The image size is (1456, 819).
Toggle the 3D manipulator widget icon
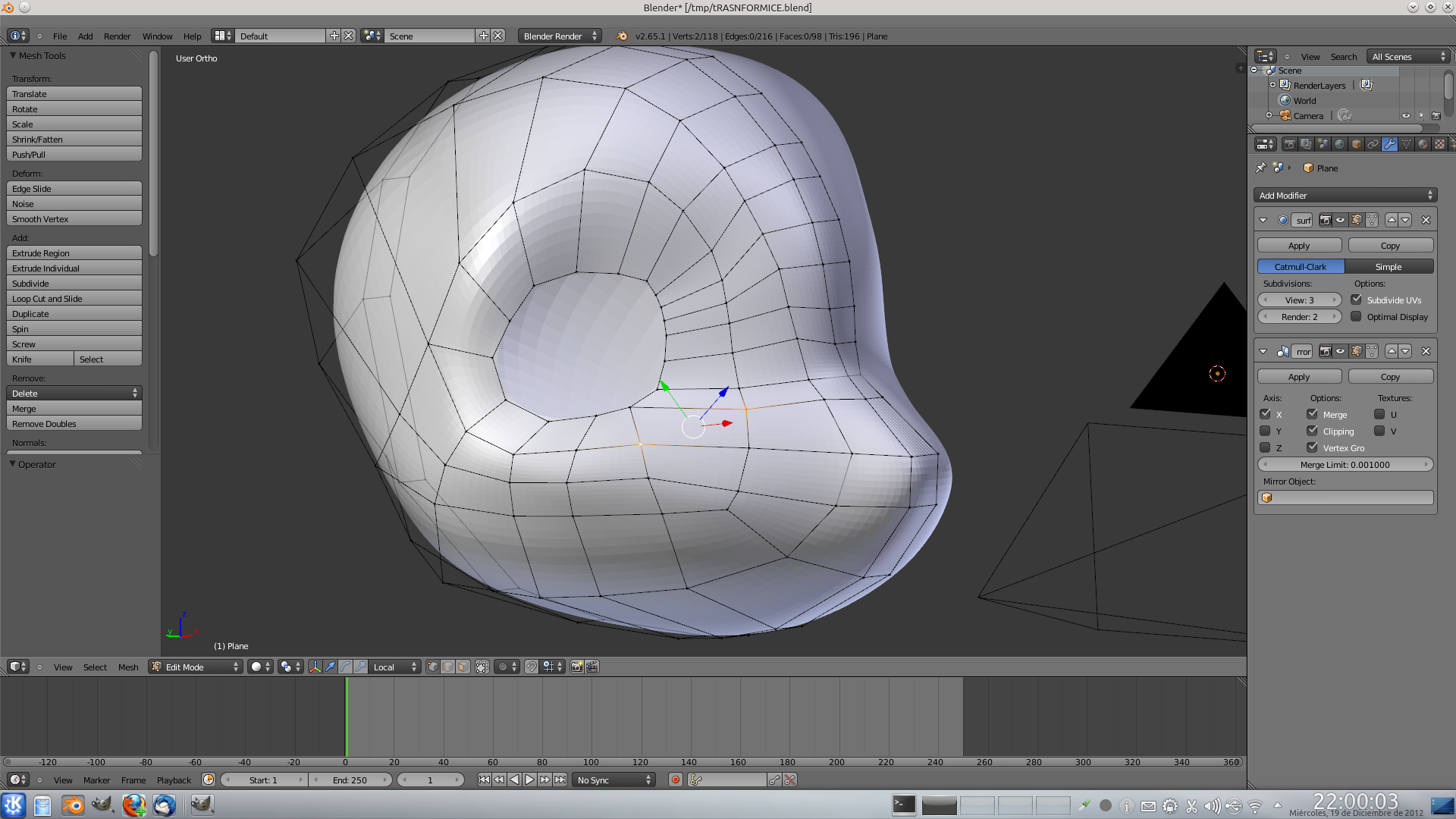315,667
